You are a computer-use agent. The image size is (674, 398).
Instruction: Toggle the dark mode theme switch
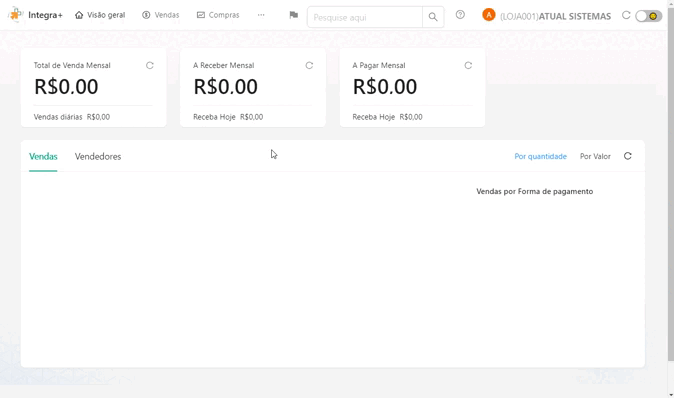[x=649, y=16]
